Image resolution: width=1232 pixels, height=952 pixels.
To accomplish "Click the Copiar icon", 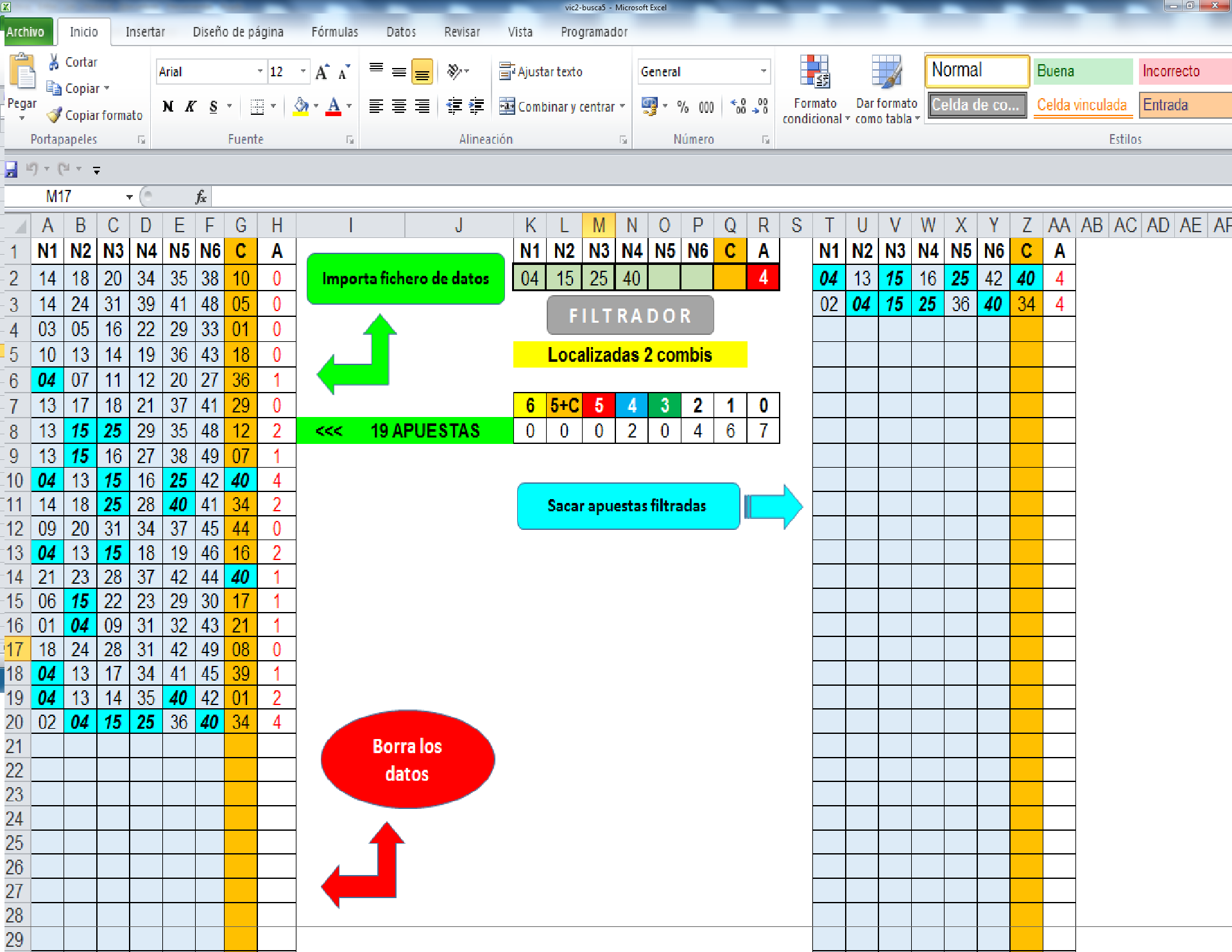I will tap(54, 89).
